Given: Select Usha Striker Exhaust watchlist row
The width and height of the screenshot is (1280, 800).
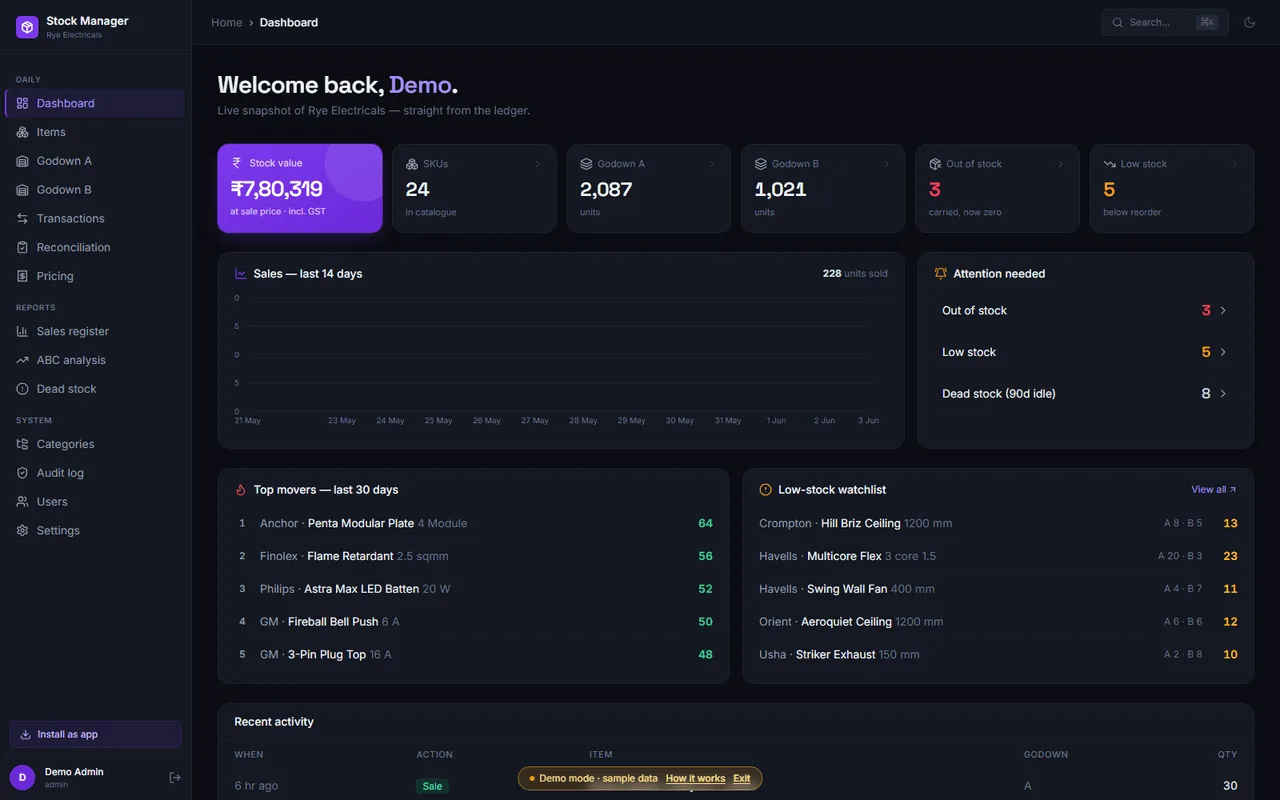Looking at the screenshot, I should point(998,655).
